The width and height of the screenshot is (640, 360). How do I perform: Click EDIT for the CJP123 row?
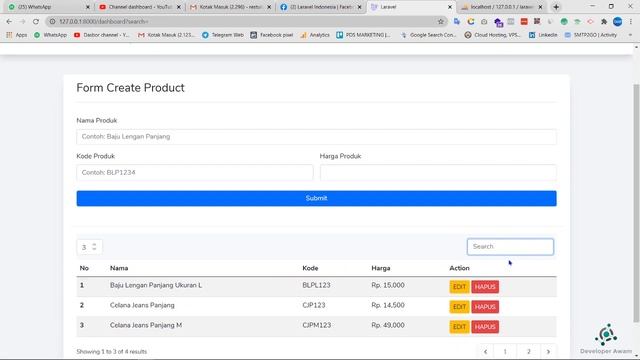click(459, 307)
